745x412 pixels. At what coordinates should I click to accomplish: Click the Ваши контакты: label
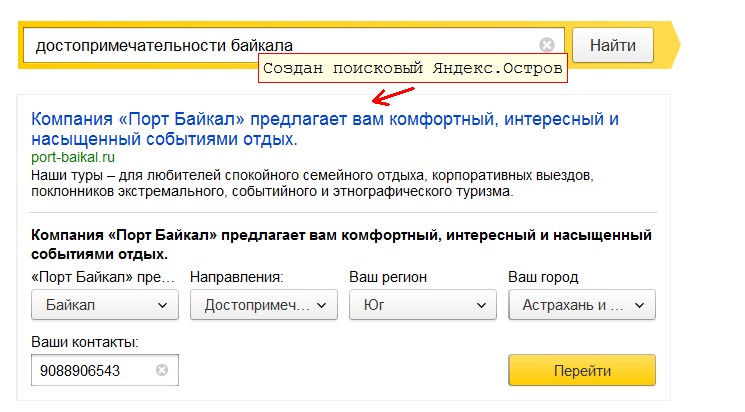click(x=85, y=342)
